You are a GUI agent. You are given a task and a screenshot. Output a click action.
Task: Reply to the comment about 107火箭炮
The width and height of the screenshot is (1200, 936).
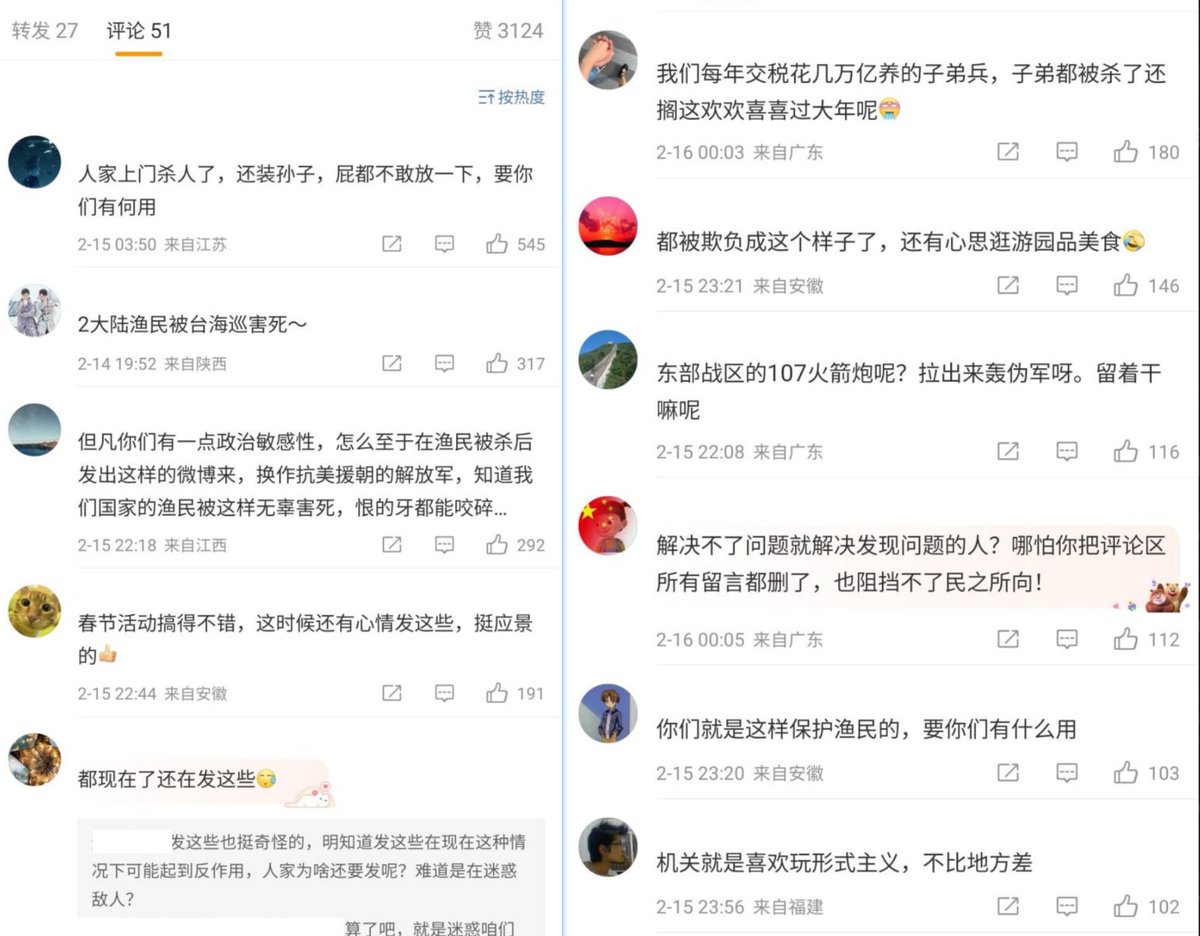1067,452
